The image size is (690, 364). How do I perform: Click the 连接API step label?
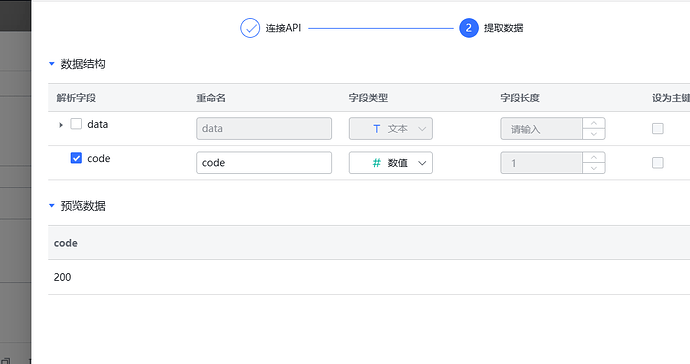point(283,28)
